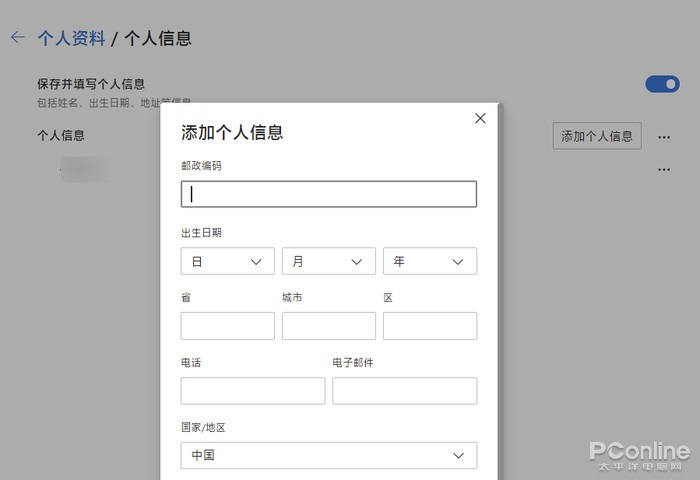
Task: Select the blurred saved profile entry
Action: click(85, 169)
